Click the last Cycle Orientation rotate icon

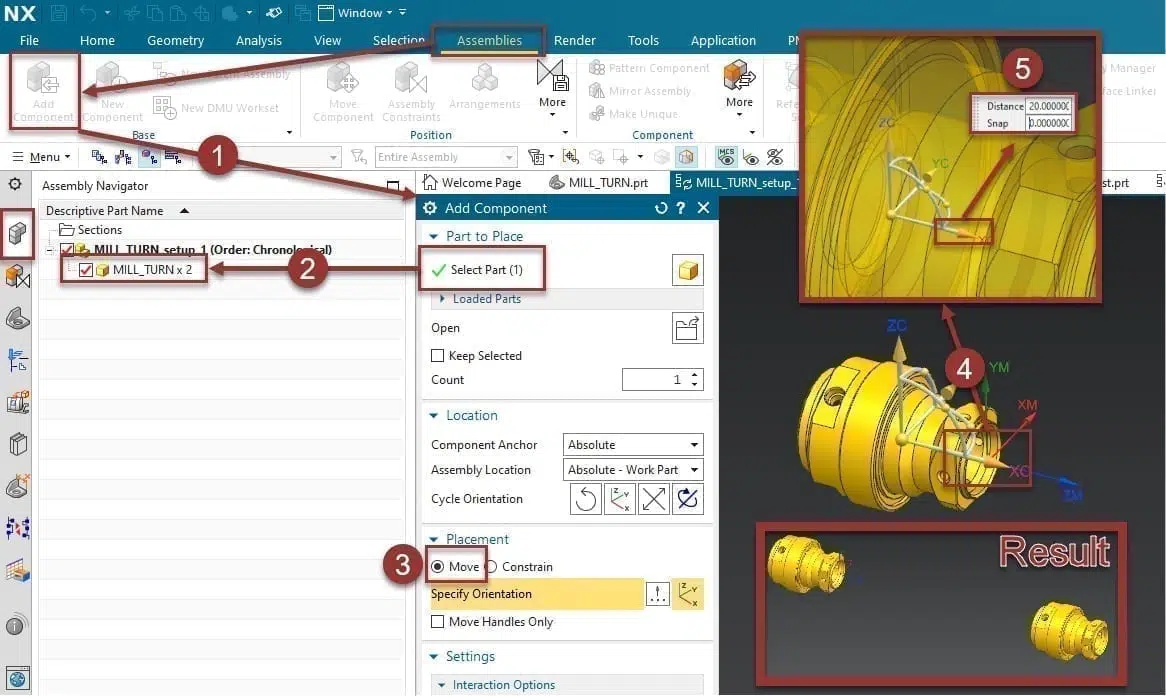tap(688, 499)
